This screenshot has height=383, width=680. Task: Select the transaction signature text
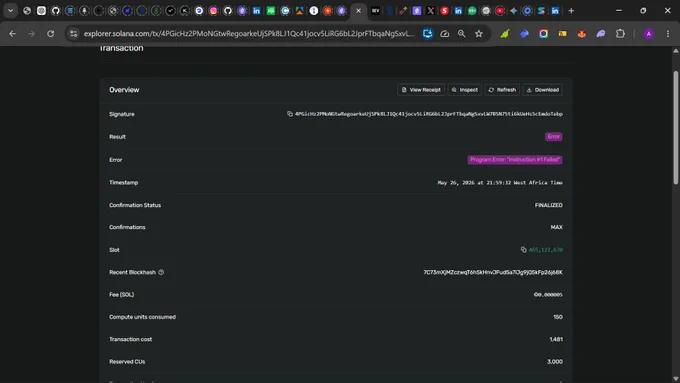click(428, 114)
